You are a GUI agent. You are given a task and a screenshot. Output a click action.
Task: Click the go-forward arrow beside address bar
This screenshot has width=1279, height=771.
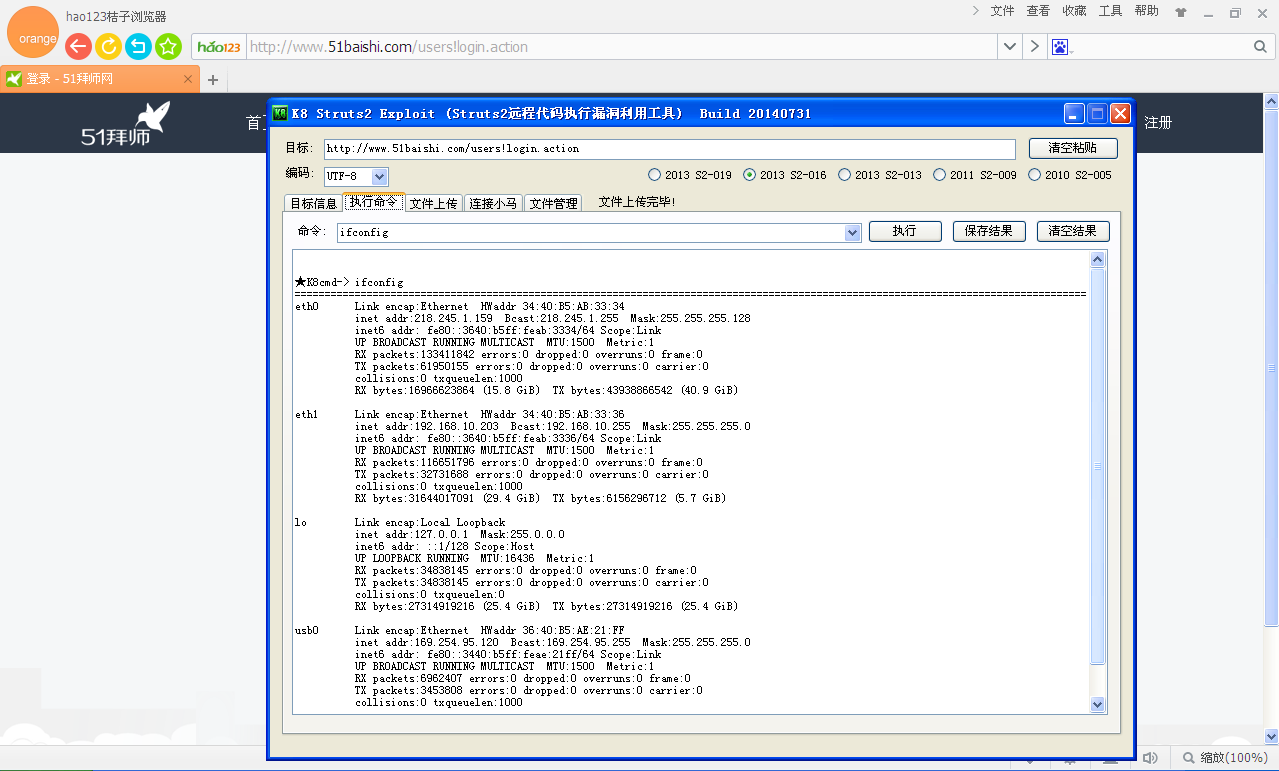pos(1034,47)
